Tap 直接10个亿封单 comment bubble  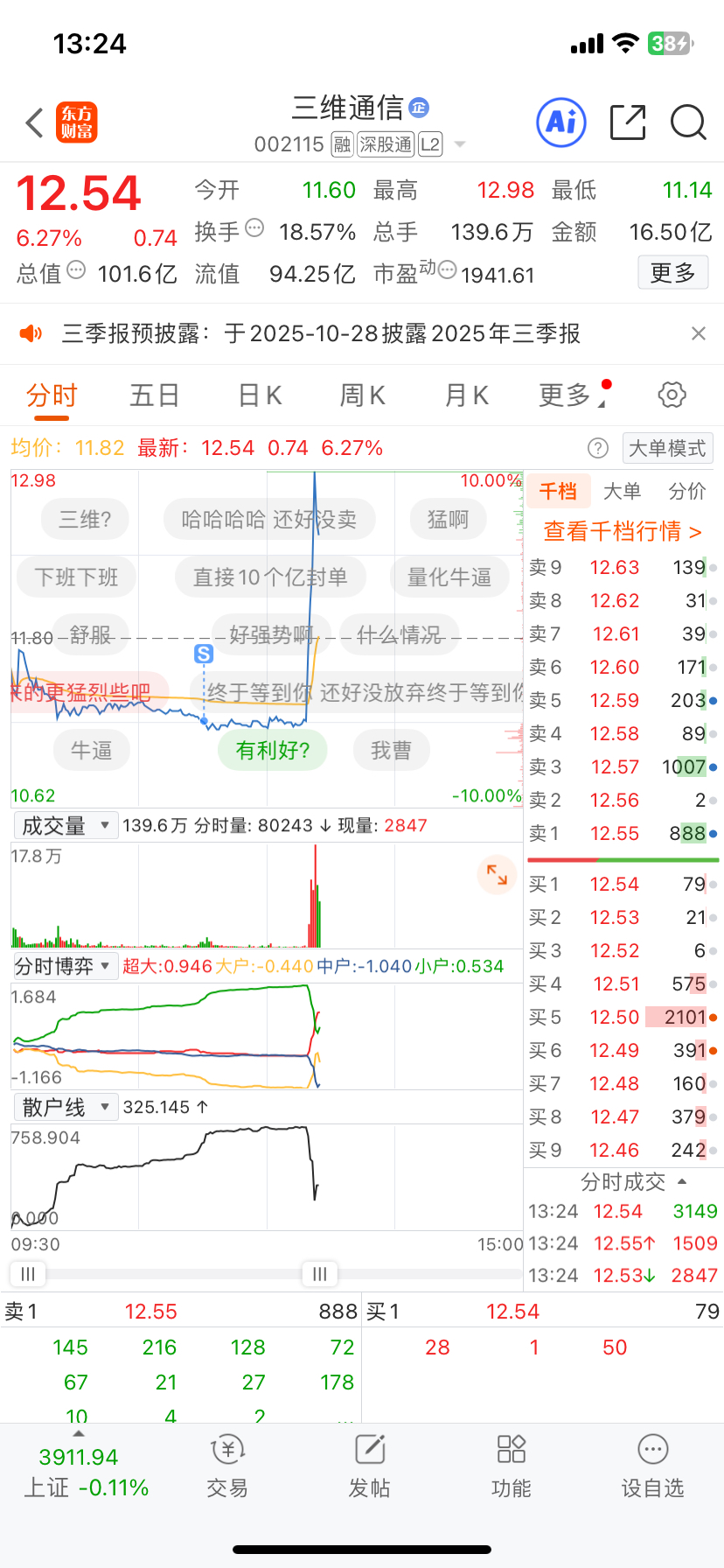pyautogui.click(x=269, y=577)
